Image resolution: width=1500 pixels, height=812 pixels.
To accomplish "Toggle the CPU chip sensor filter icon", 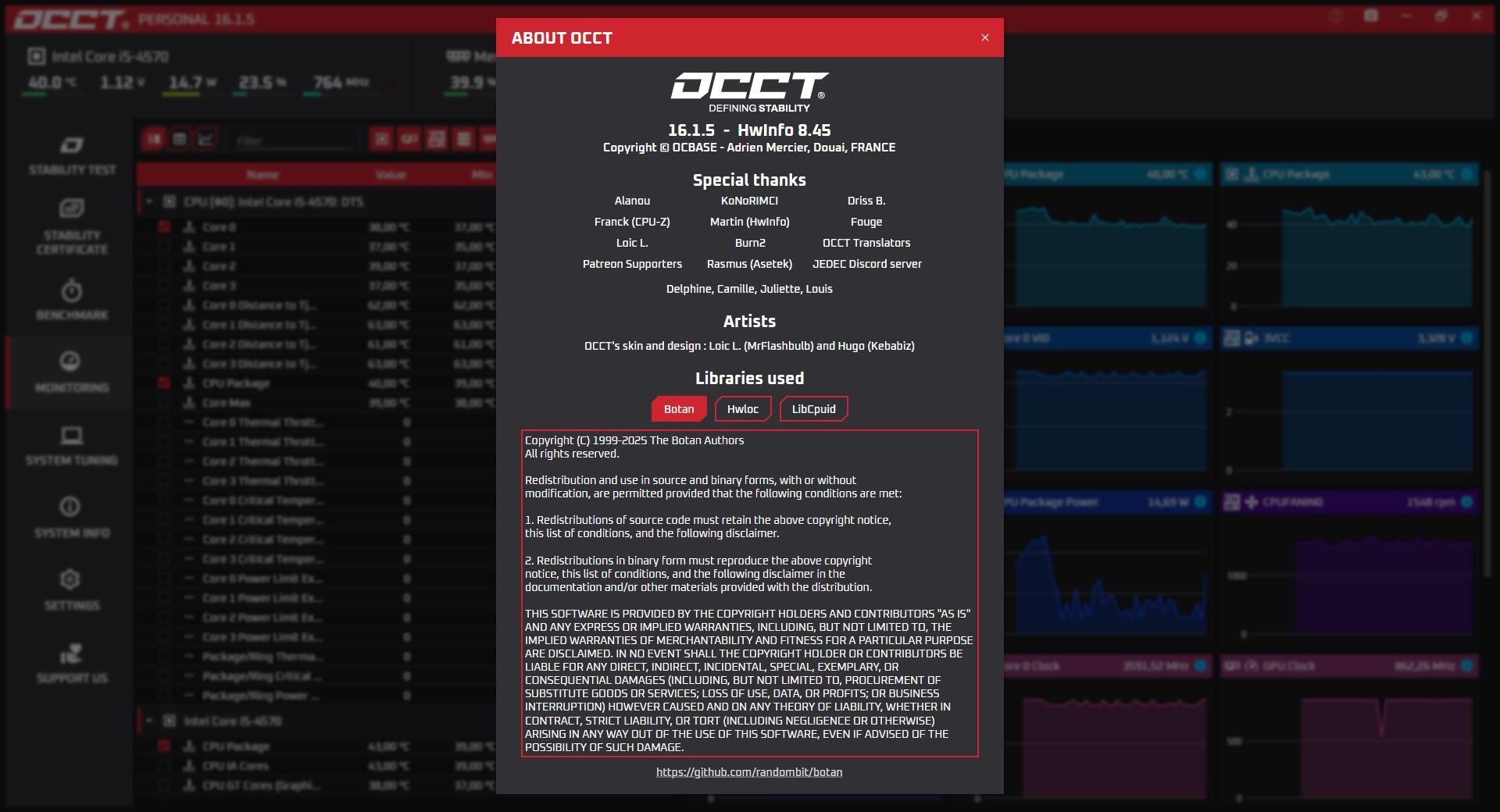I will point(382,139).
